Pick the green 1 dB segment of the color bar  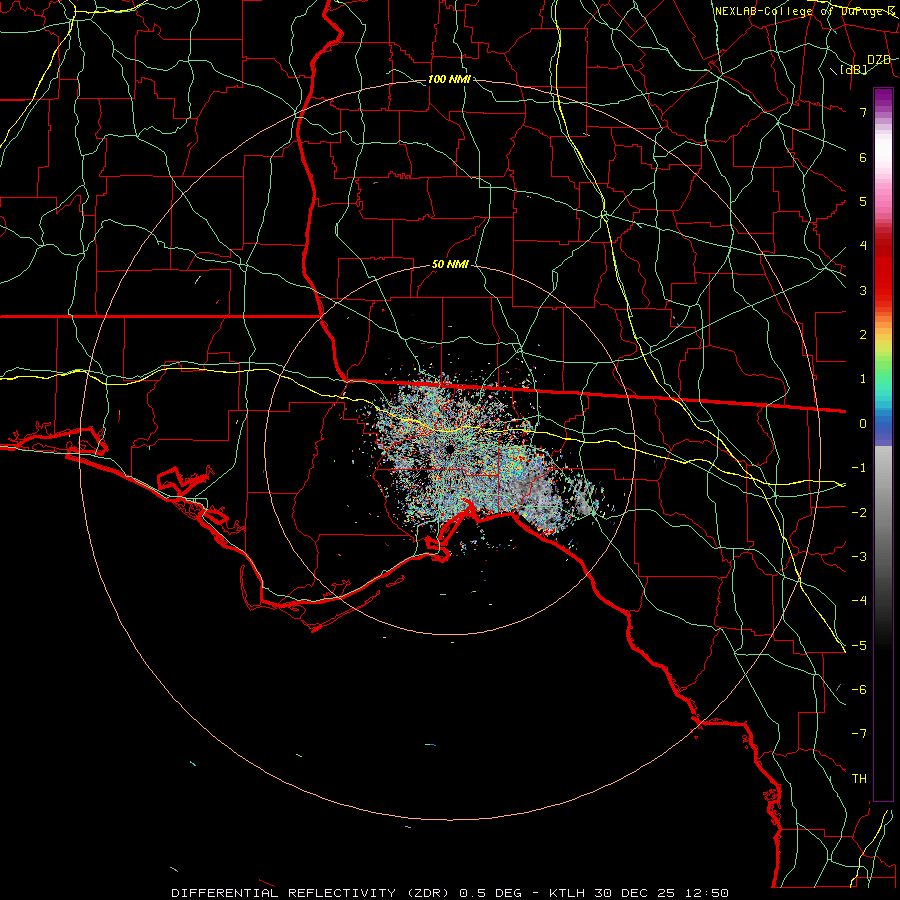pos(883,379)
